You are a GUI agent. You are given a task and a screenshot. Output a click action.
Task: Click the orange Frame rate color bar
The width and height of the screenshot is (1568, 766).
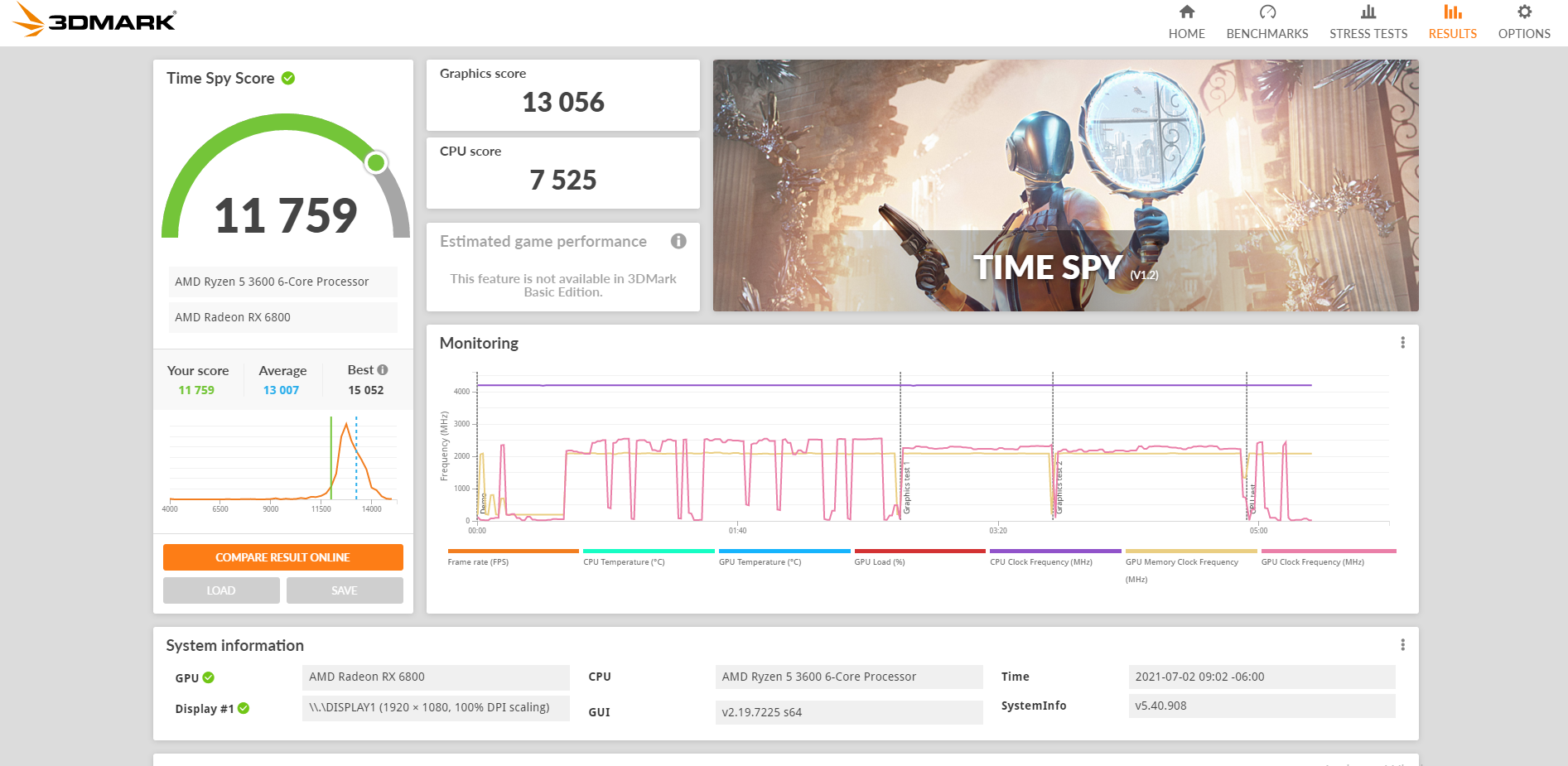tap(514, 551)
